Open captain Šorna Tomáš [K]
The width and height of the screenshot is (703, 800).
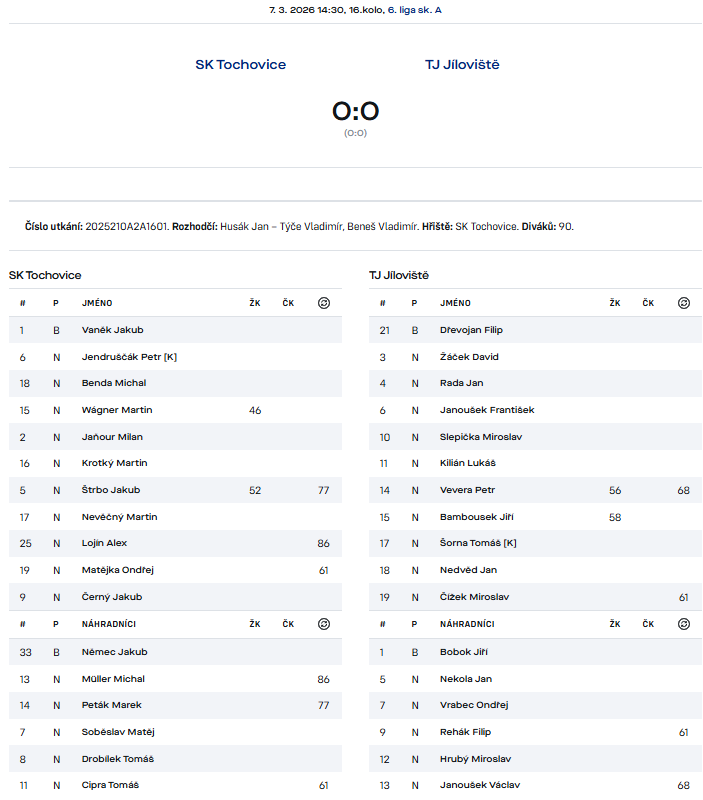[x=478, y=543]
